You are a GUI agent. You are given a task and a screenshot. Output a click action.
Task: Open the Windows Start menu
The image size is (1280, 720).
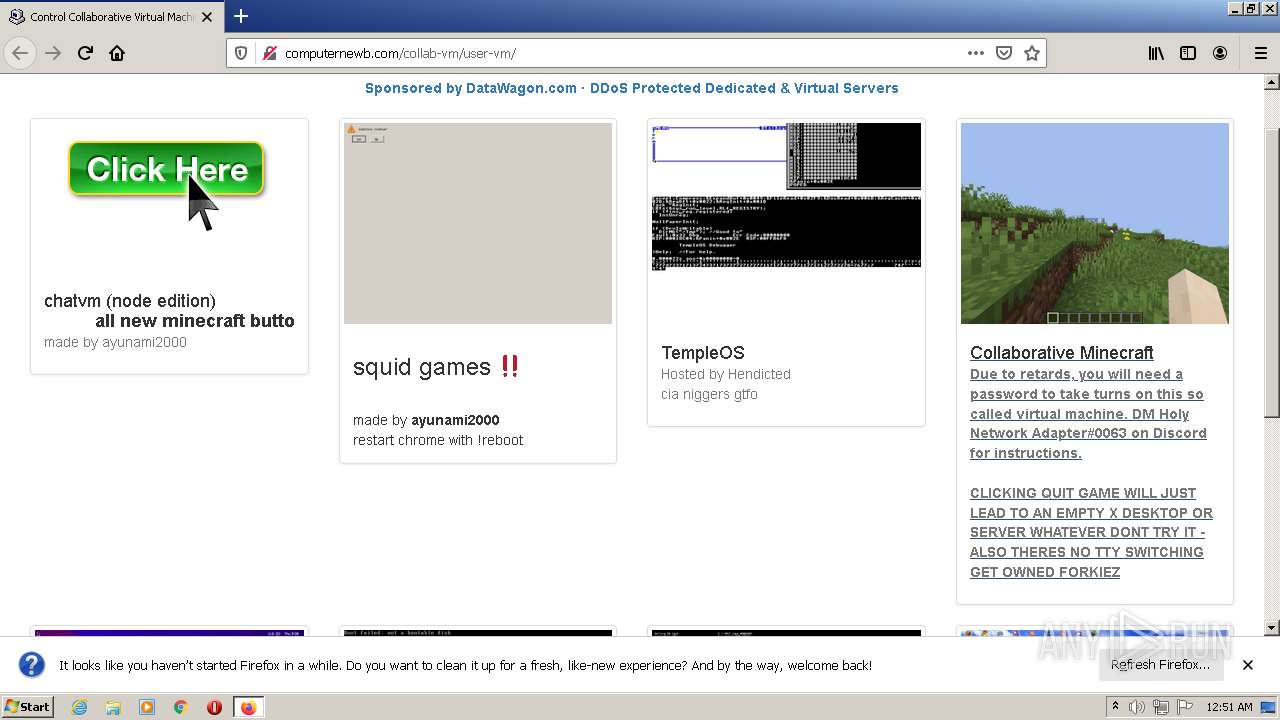click(28, 706)
